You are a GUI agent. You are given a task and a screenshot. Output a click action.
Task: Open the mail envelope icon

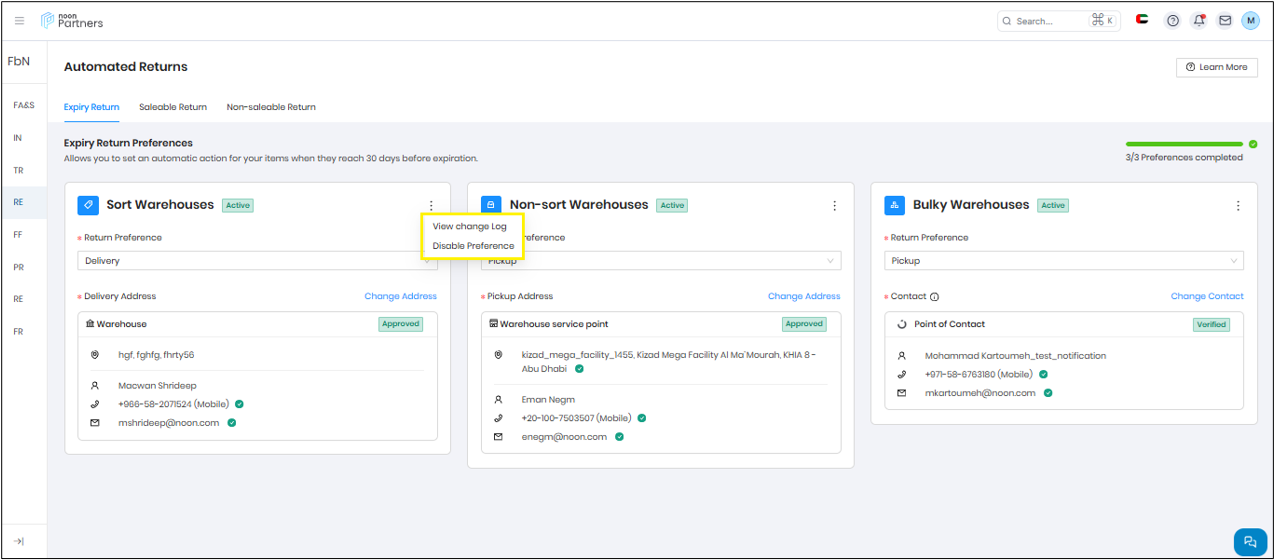tap(1224, 21)
